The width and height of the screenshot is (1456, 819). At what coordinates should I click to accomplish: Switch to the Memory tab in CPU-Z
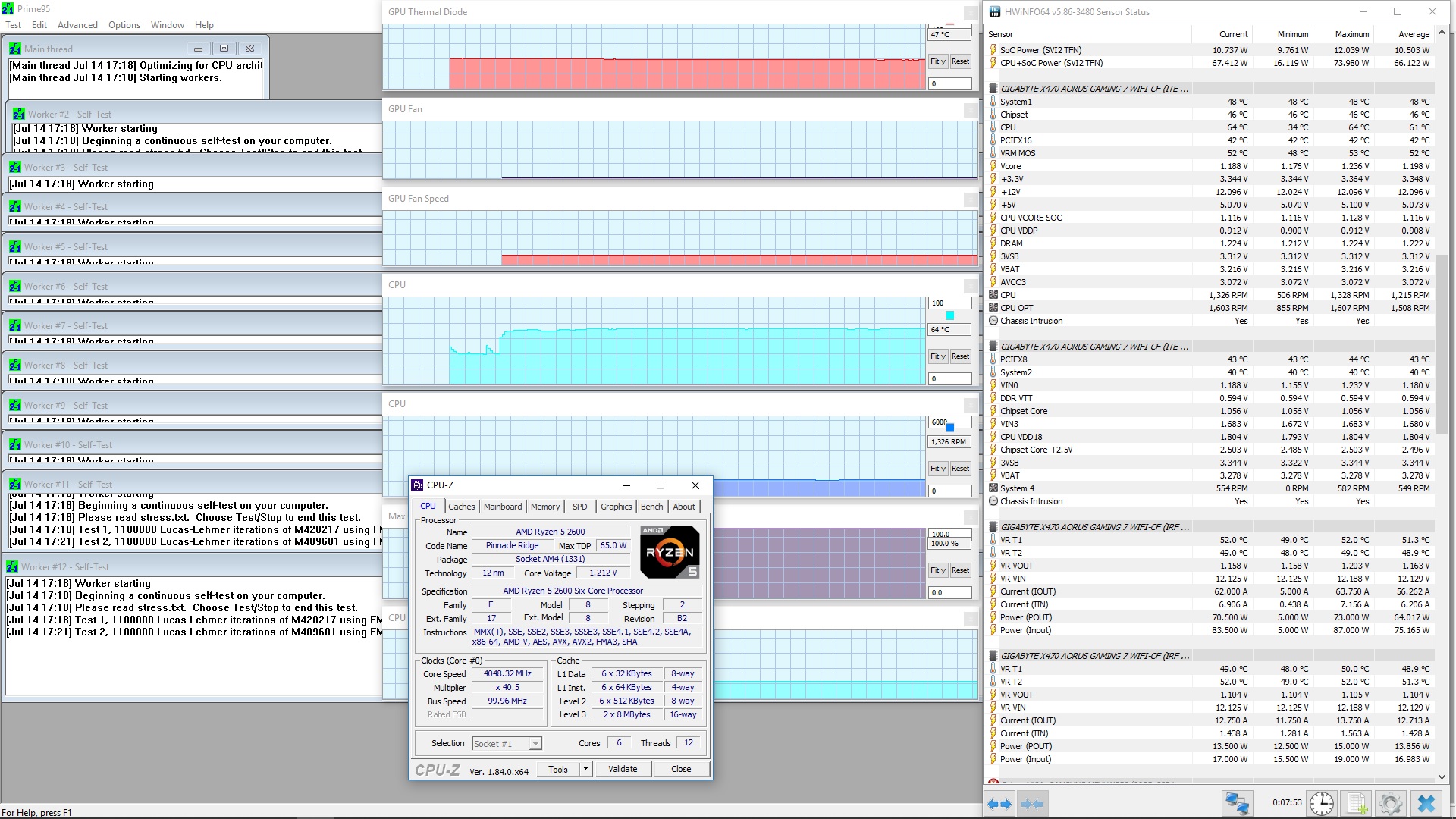point(544,507)
